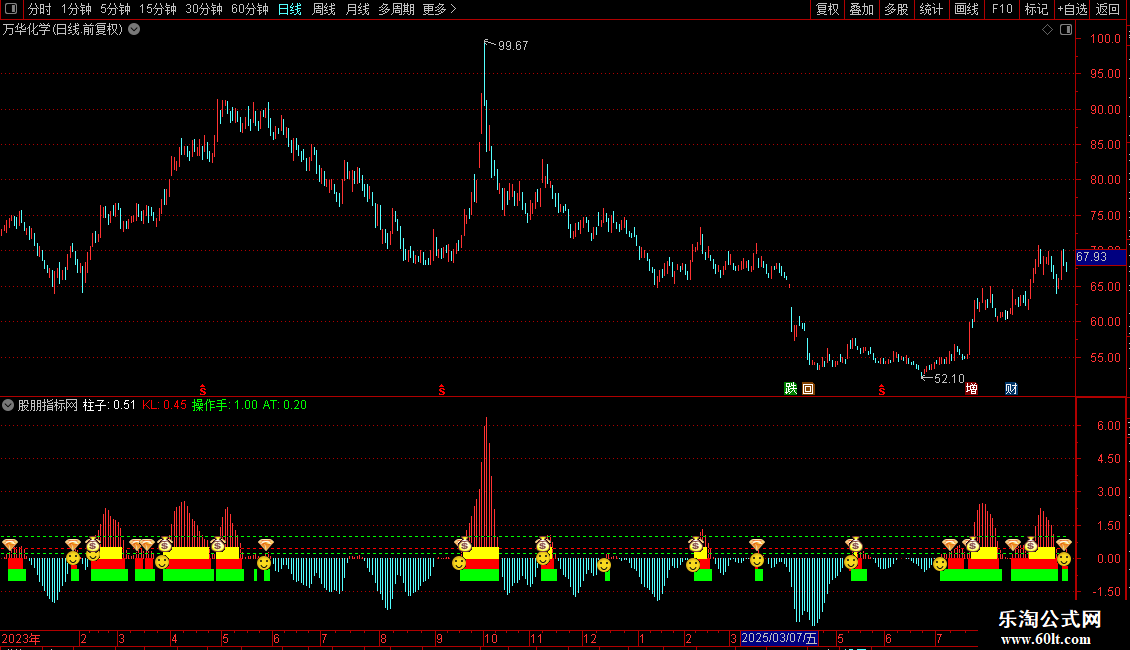Click the 100.0 price axis label
Image resolution: width=1130 pixels, height=650 pixels.
(x=1105, y=39)
